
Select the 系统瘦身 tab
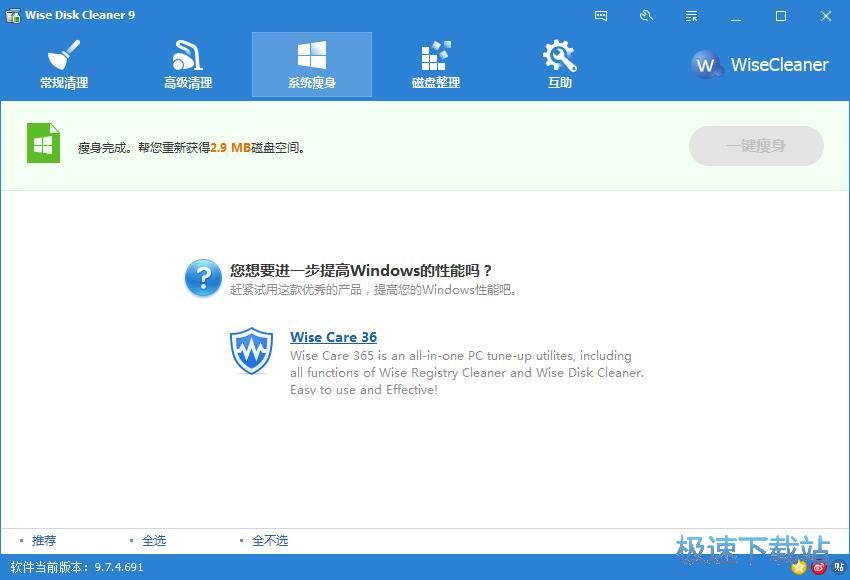[312, 65]
